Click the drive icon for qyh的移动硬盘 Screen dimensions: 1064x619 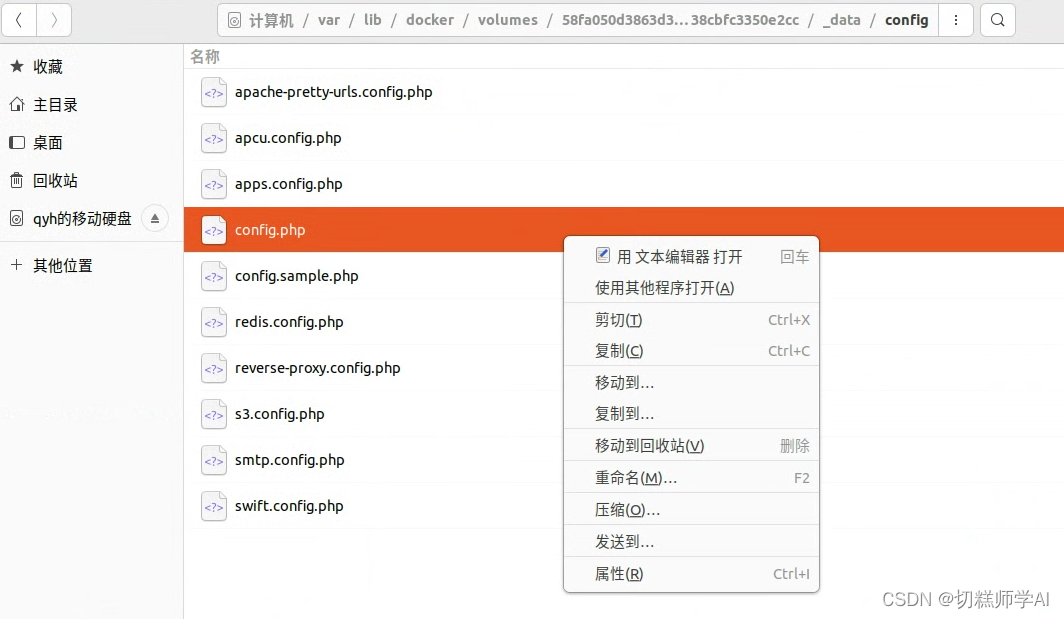coord(17,219)
